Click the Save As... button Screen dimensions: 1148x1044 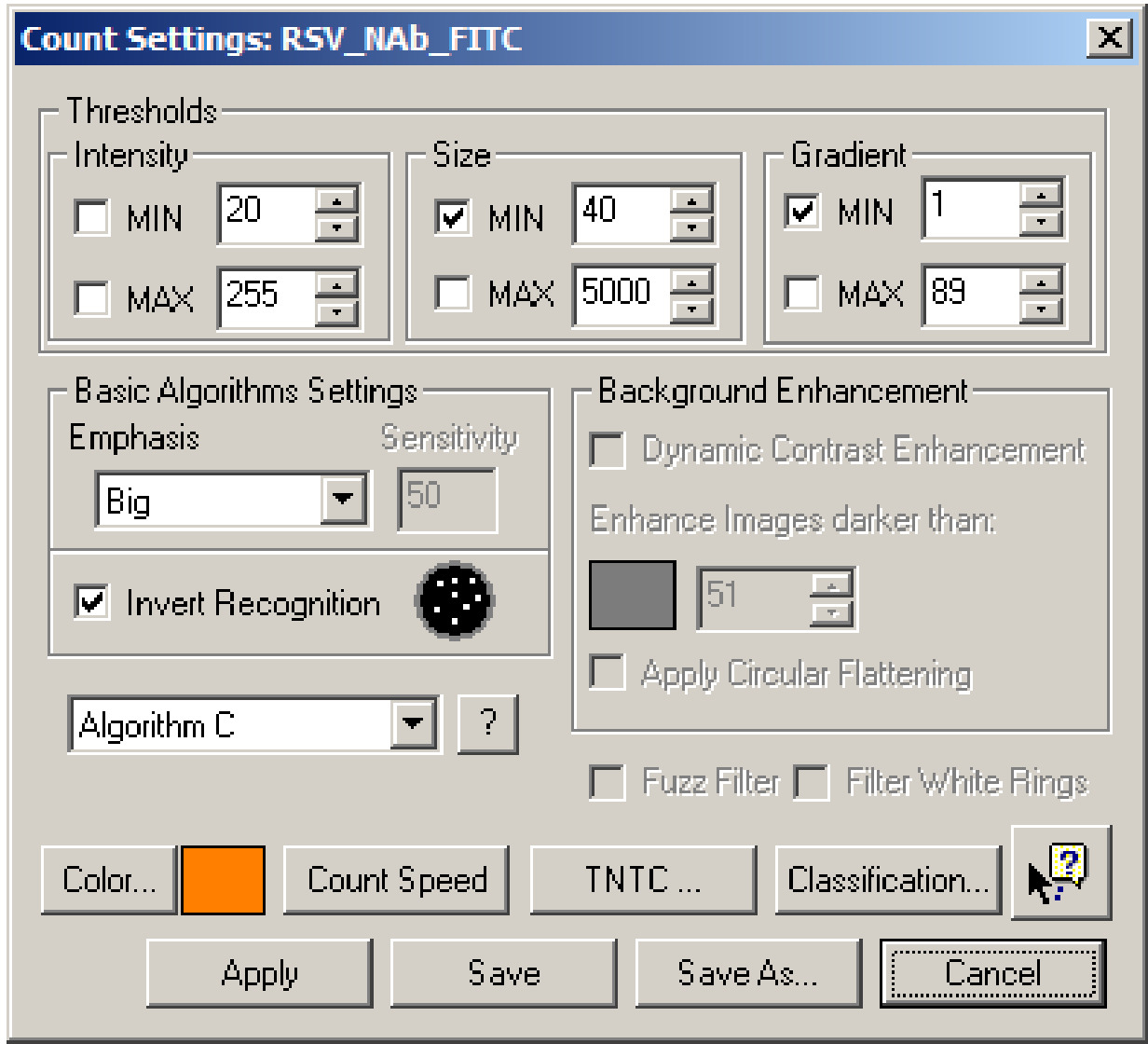click(748, 973)
